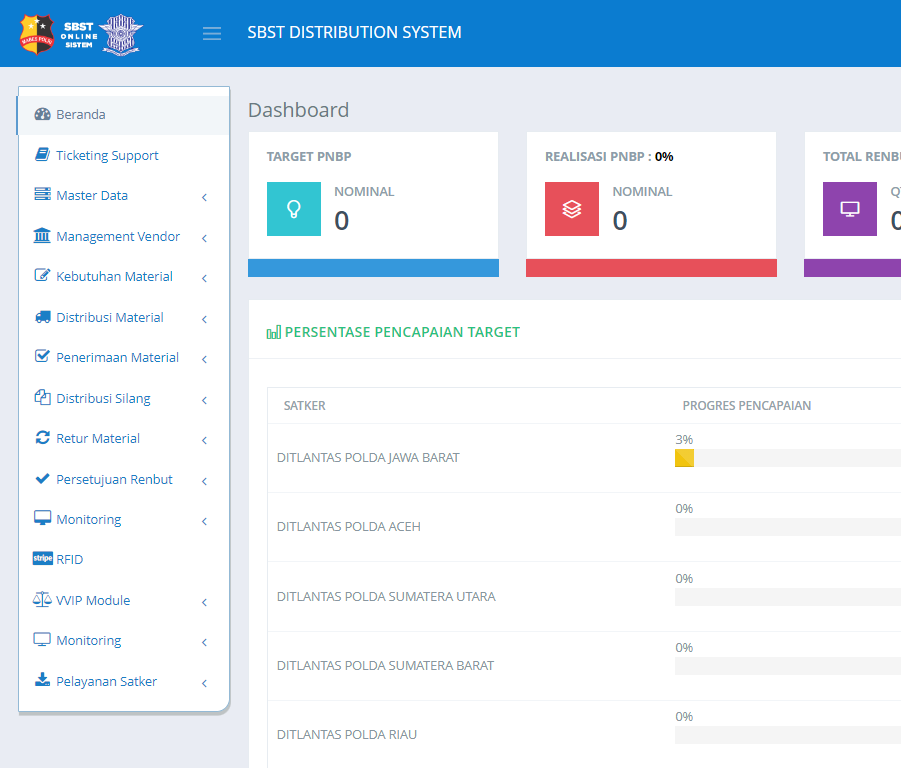Click the Distribusi Silang copy icon

[x=43, y=397]
